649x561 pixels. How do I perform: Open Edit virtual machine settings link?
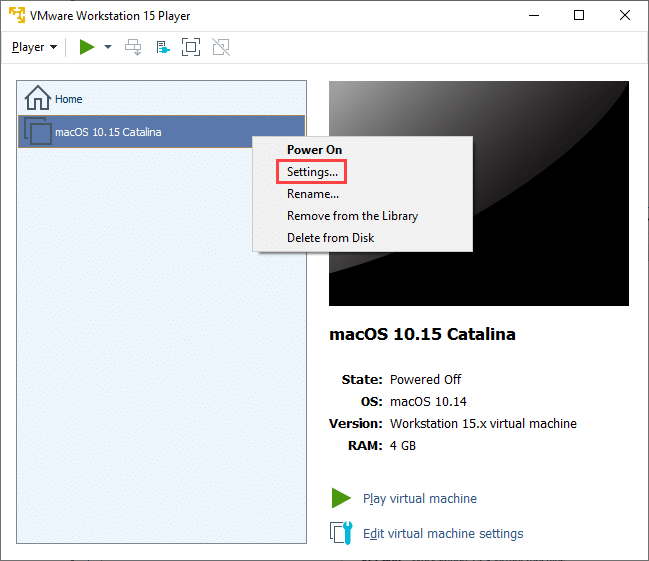point(443,533)
